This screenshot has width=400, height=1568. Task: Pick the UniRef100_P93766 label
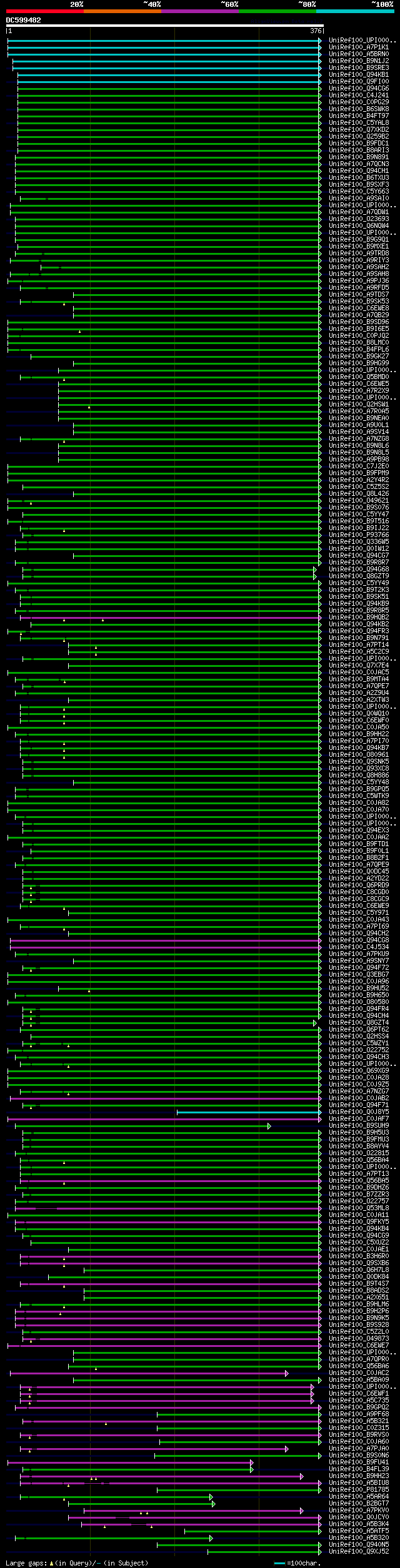coord(359,535)
